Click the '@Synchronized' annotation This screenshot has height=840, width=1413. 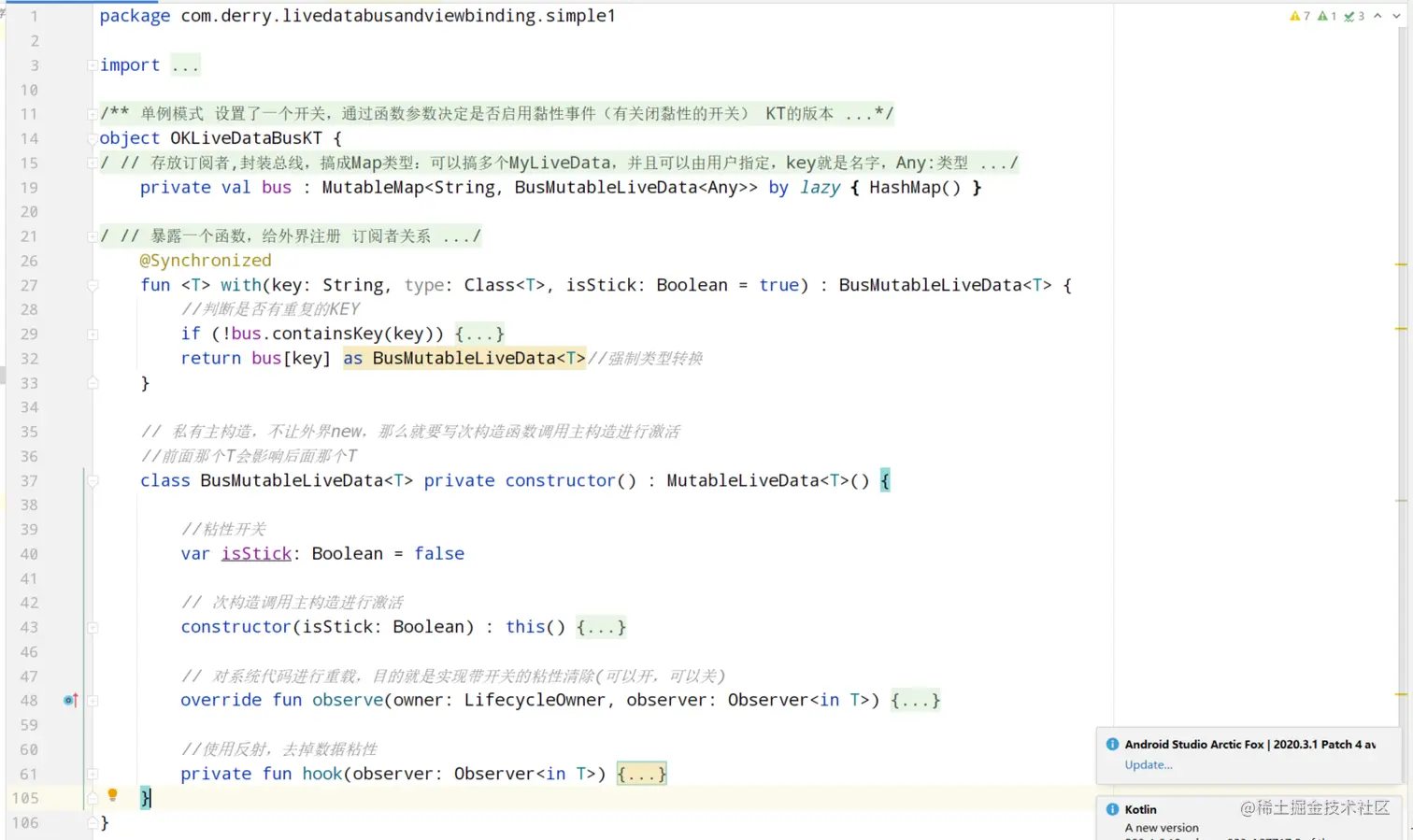pos(206,261)
